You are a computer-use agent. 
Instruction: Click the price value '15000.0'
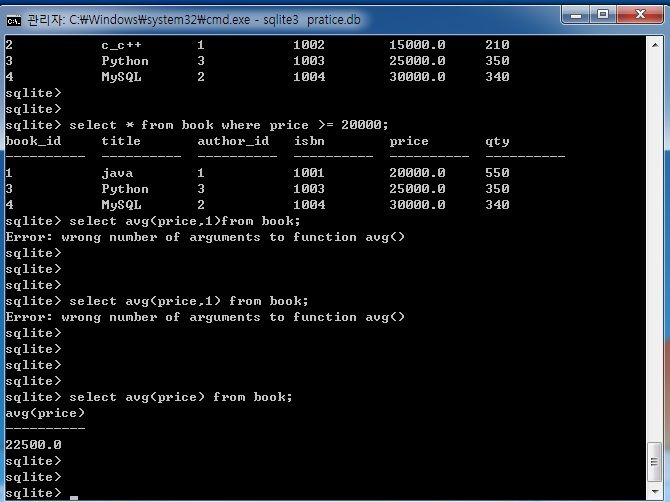417,45
